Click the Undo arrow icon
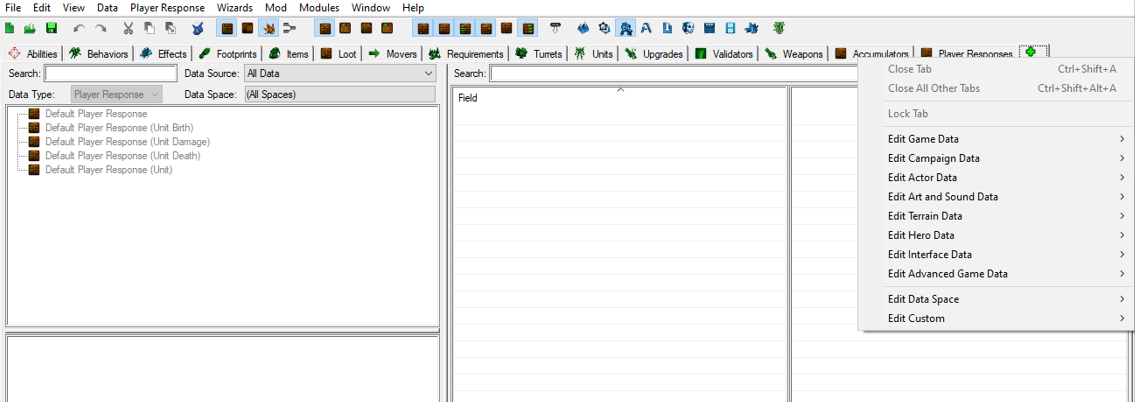The width and height of the screenshot is (1135, 402). coord(80,29)
